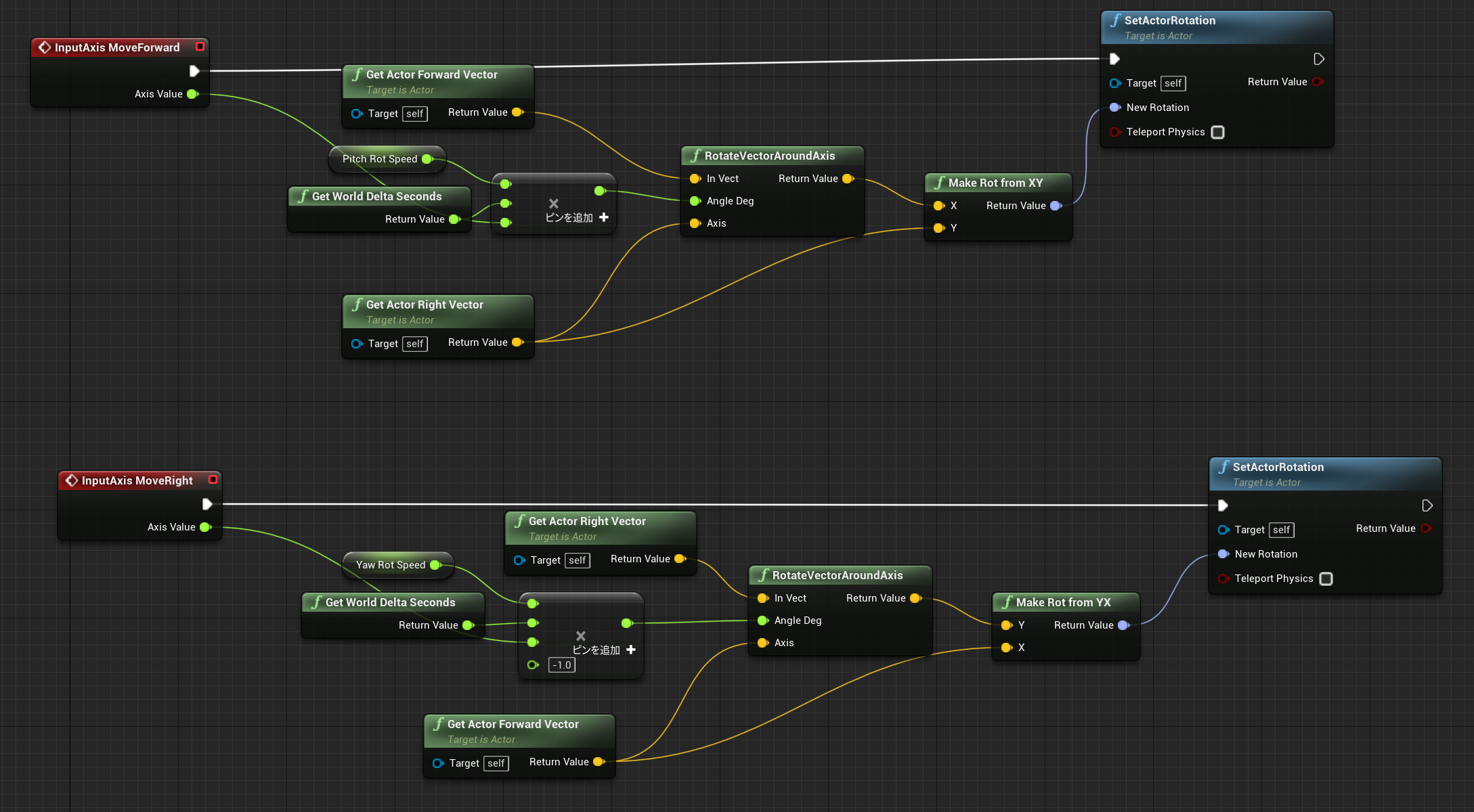This screenshot has width=1474, height=812.
Task: Enable Teleport Physics on bottom SetActorRotation
Action: coord(1326,579)
